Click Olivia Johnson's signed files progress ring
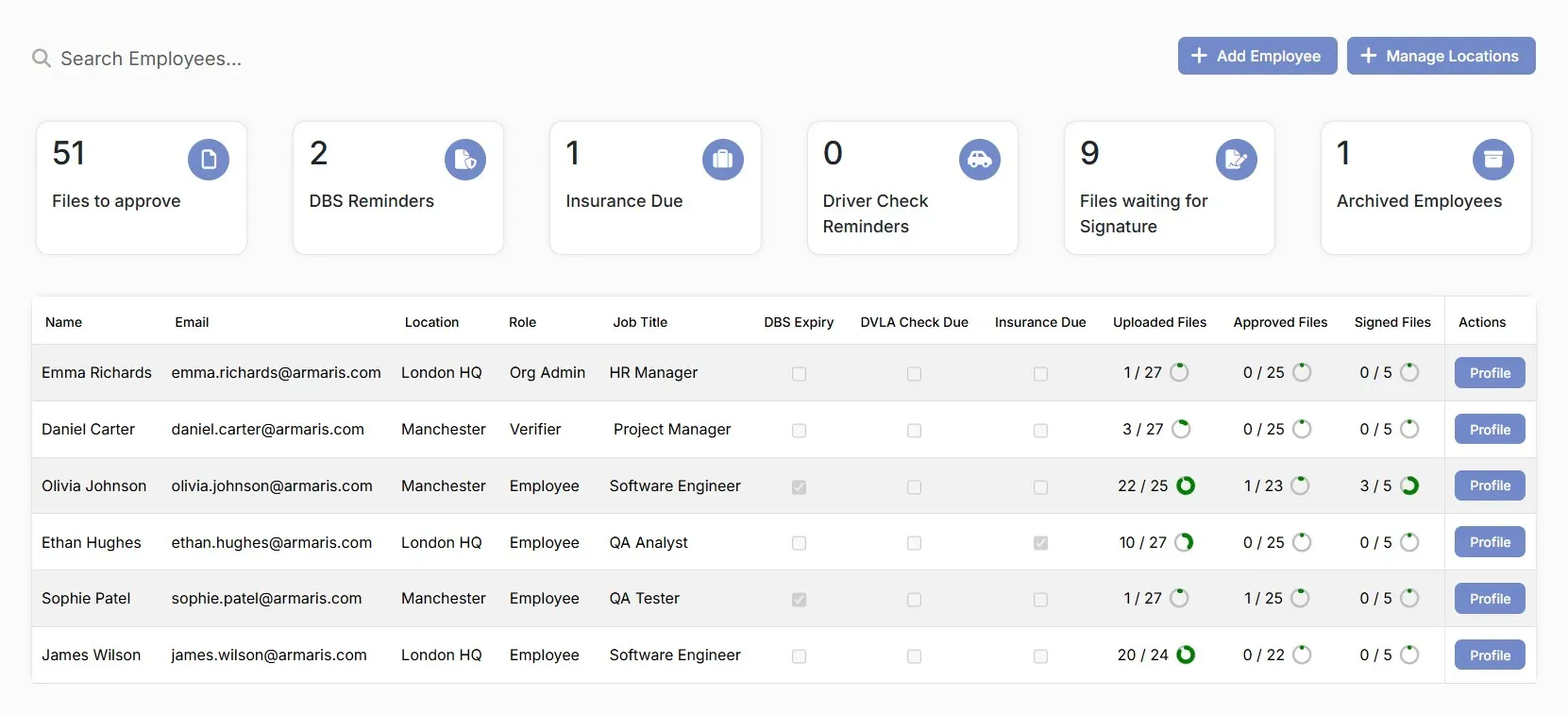 (x=1409, y=485)
